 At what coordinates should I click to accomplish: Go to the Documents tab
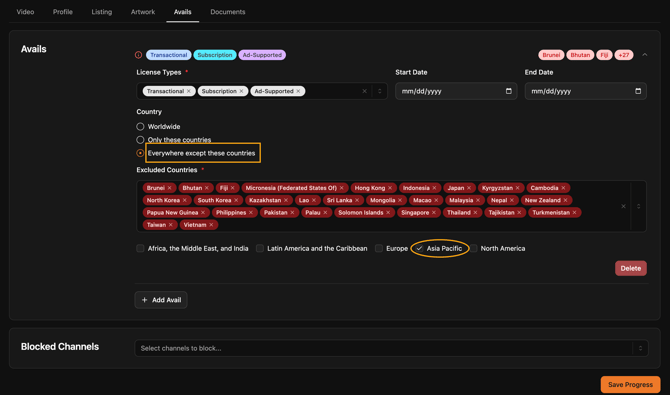tap(228, 12)
